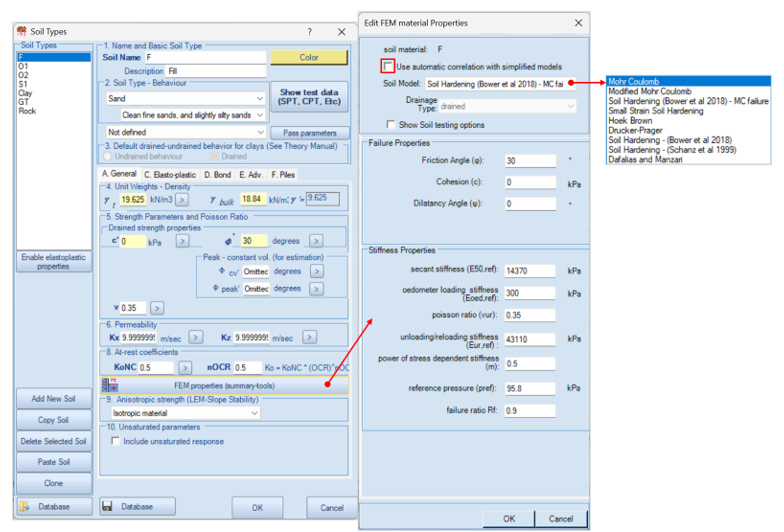784x532 pixels.
Task: Check Include unsaturated response
Action: [x=116, y=441]
